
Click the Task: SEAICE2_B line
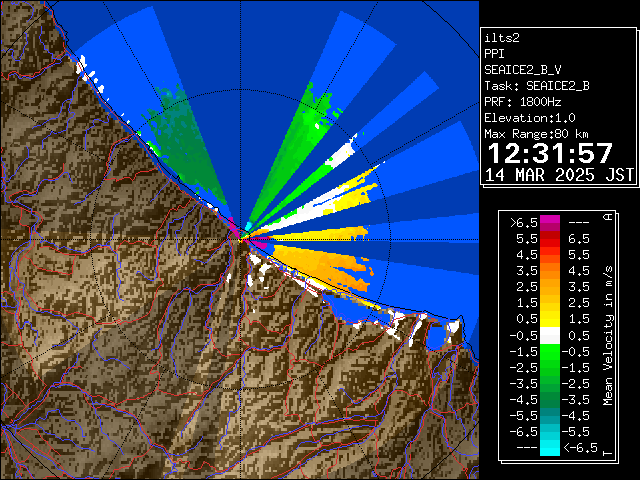(x=537, y=86)
